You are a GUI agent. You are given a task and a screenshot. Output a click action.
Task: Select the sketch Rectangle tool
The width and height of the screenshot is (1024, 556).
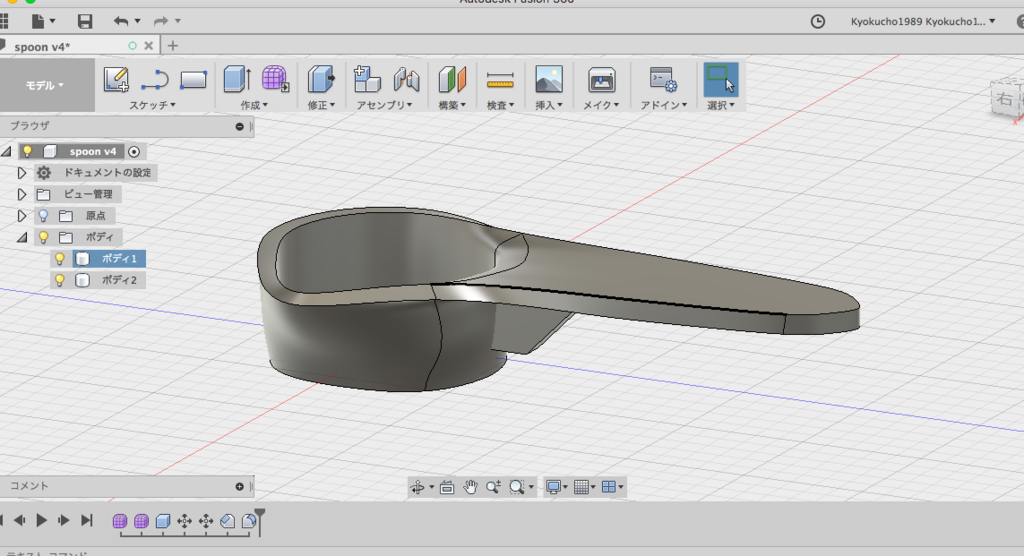(x=193, y=80)
